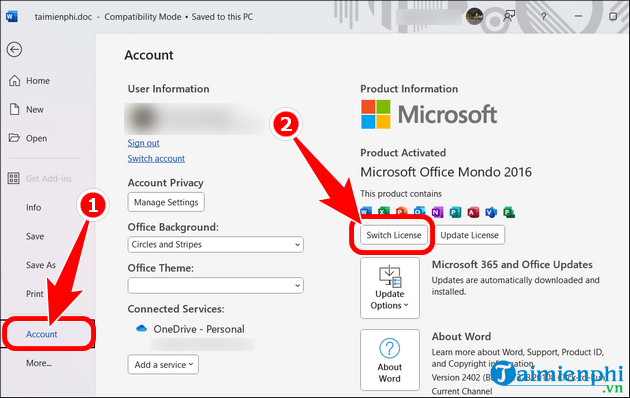Viewport: 630px width, 398px height.
Task: Open Help question mark in title bar
Action: 544,16
